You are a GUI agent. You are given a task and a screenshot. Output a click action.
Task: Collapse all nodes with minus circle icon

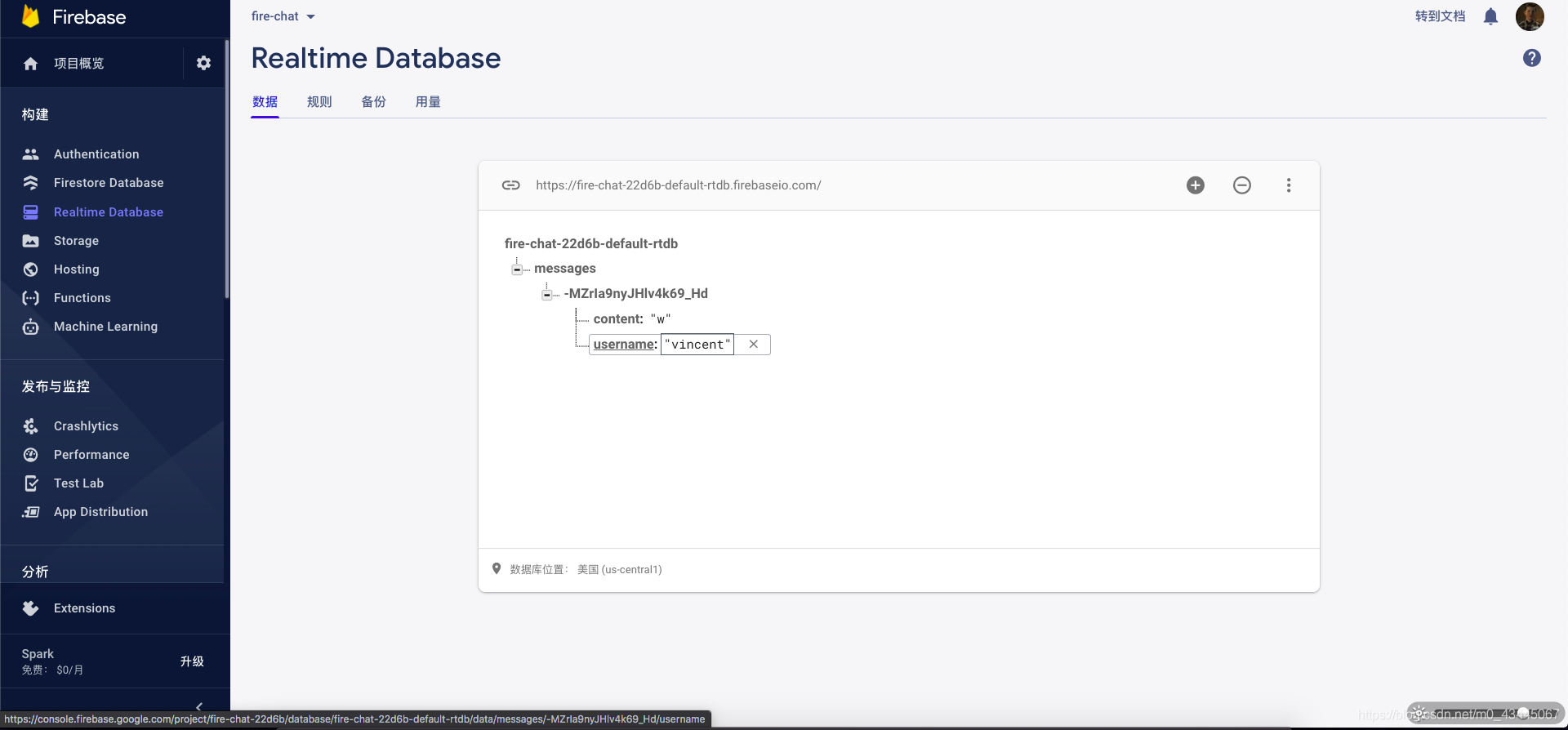click(x=1242, y=185)
